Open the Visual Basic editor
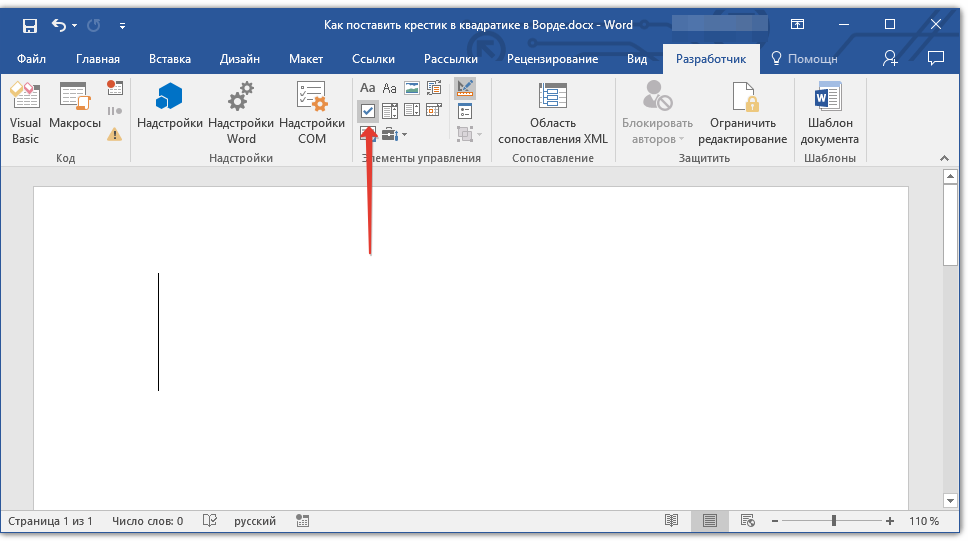 point(25,112)
